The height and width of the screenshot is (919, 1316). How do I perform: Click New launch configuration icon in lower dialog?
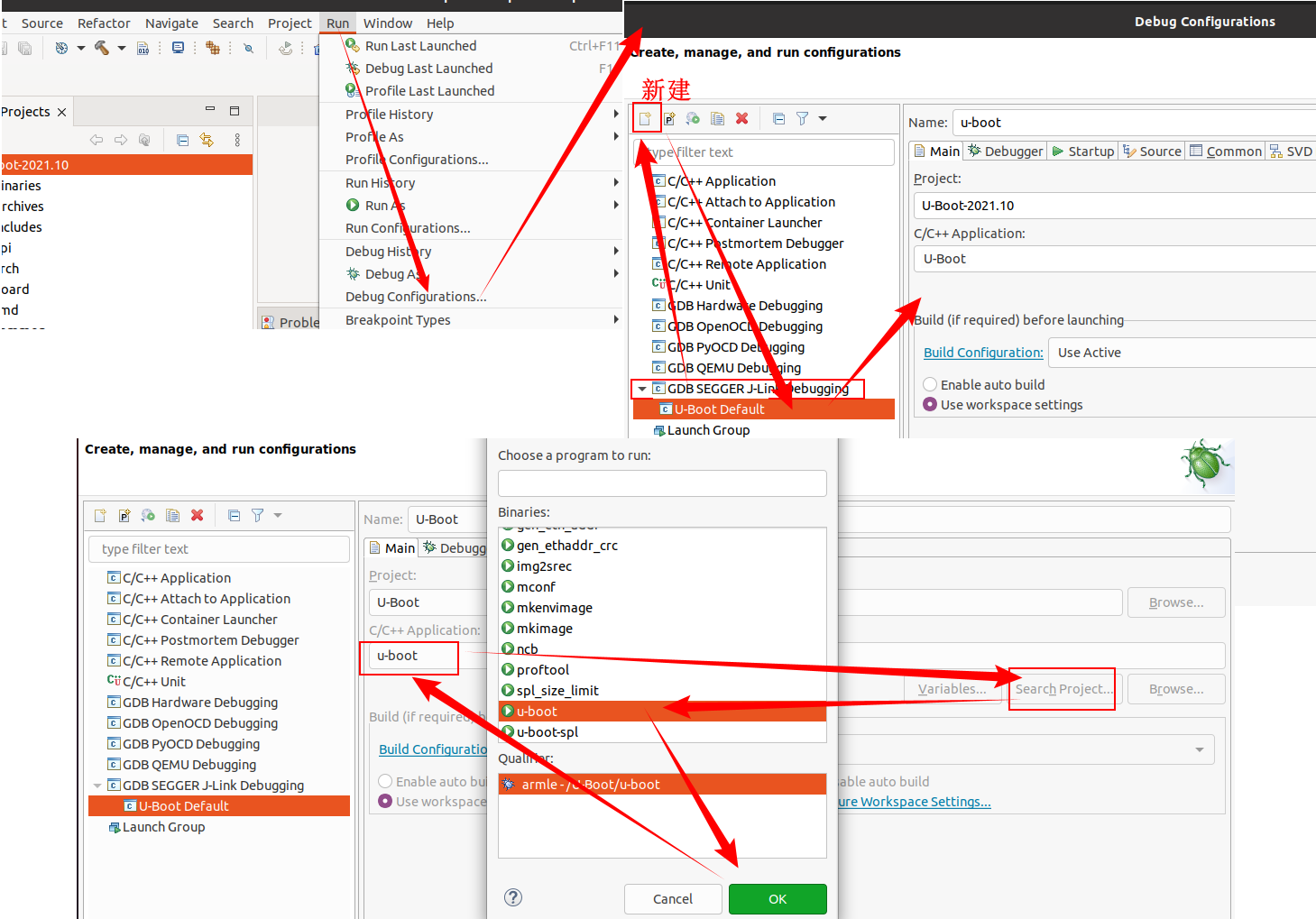[100, 515]
